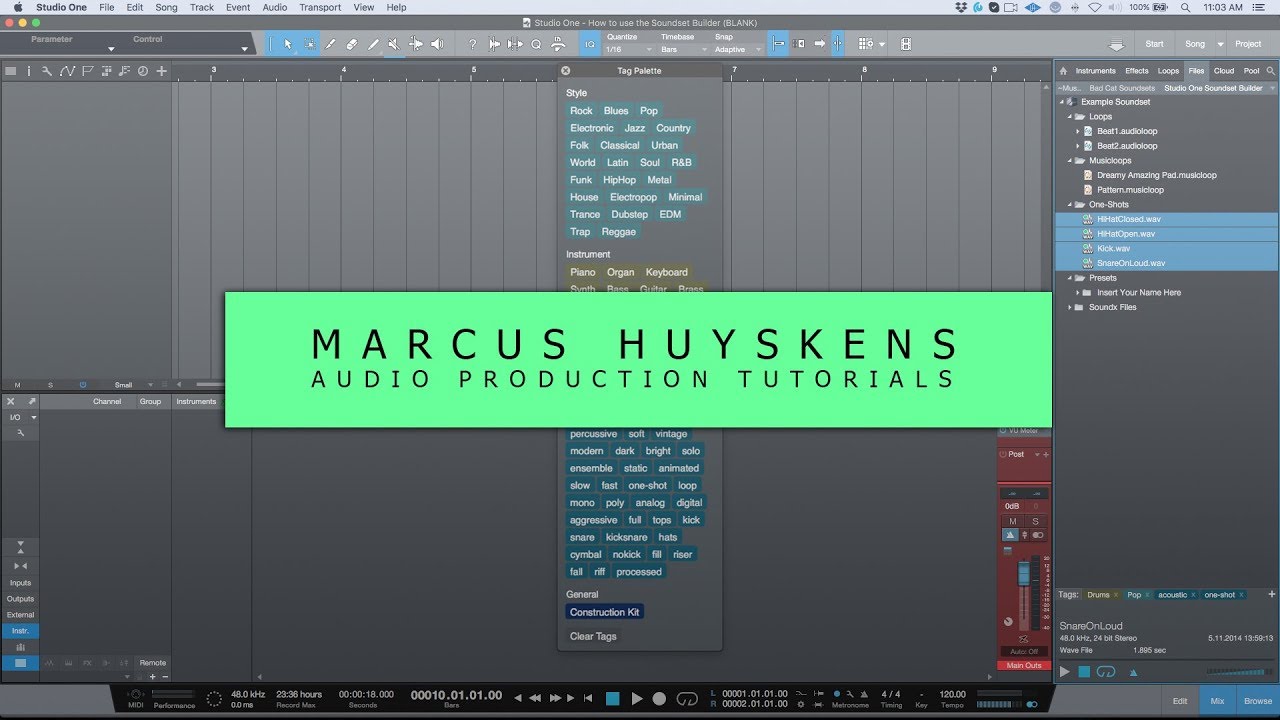
Task: Open the Mix view
Action: [x=1217, y=701]
